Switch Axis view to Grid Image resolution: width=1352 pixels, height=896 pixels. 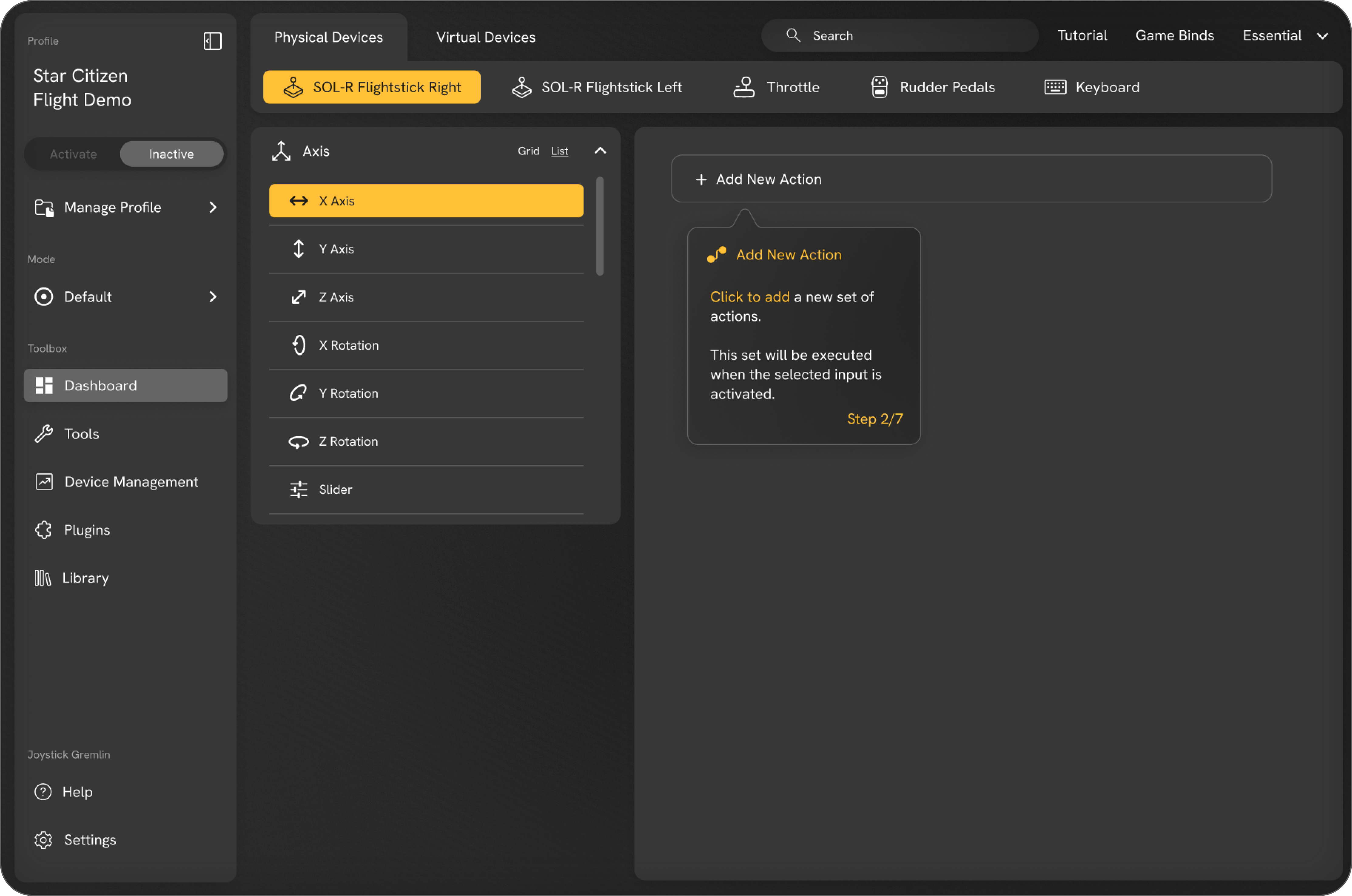point(528,151)
